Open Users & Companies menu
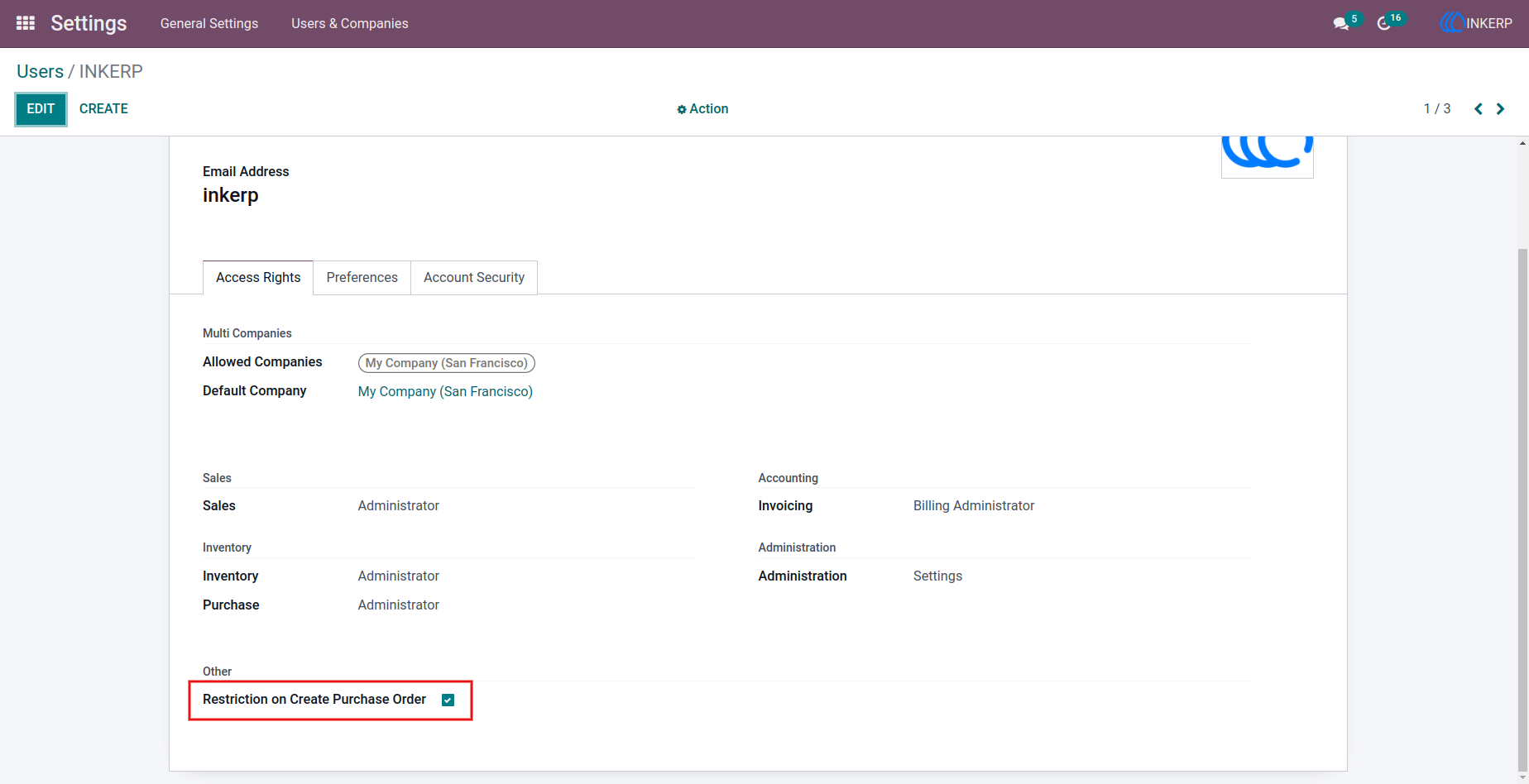The height and width of the screenshot is (784, 1529). tap(350, 23)
